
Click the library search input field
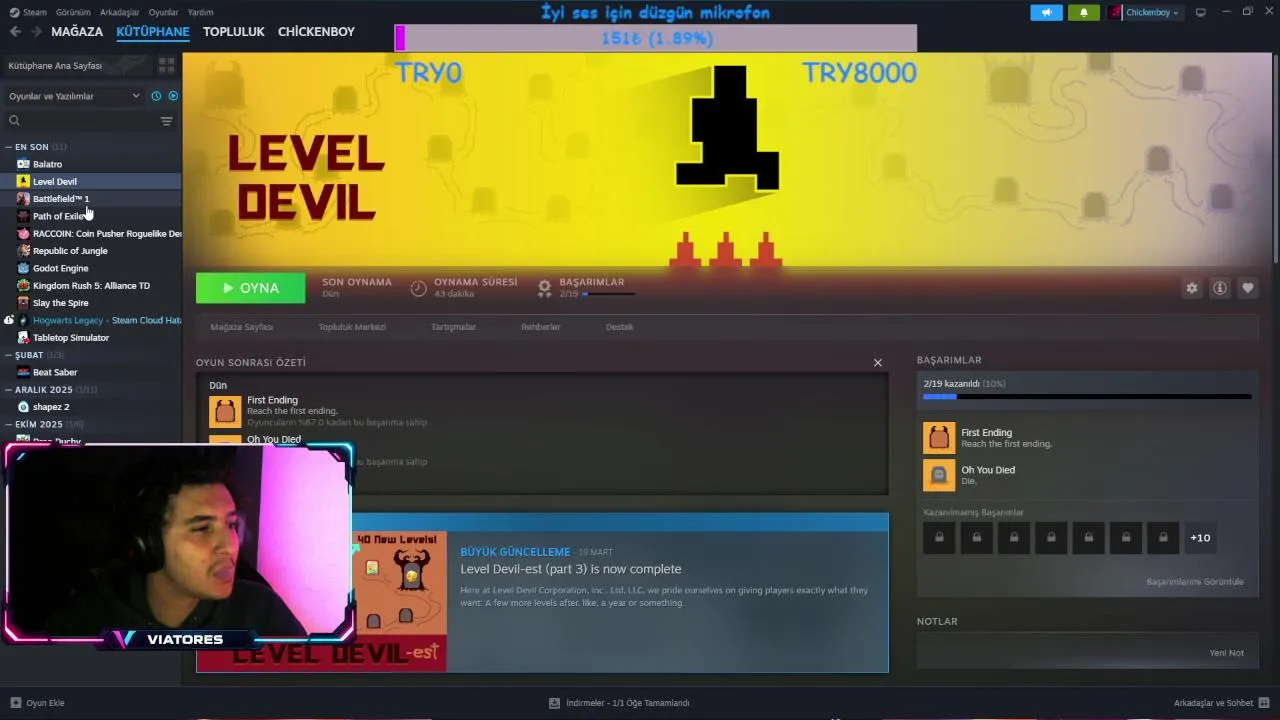click(90, 121)
